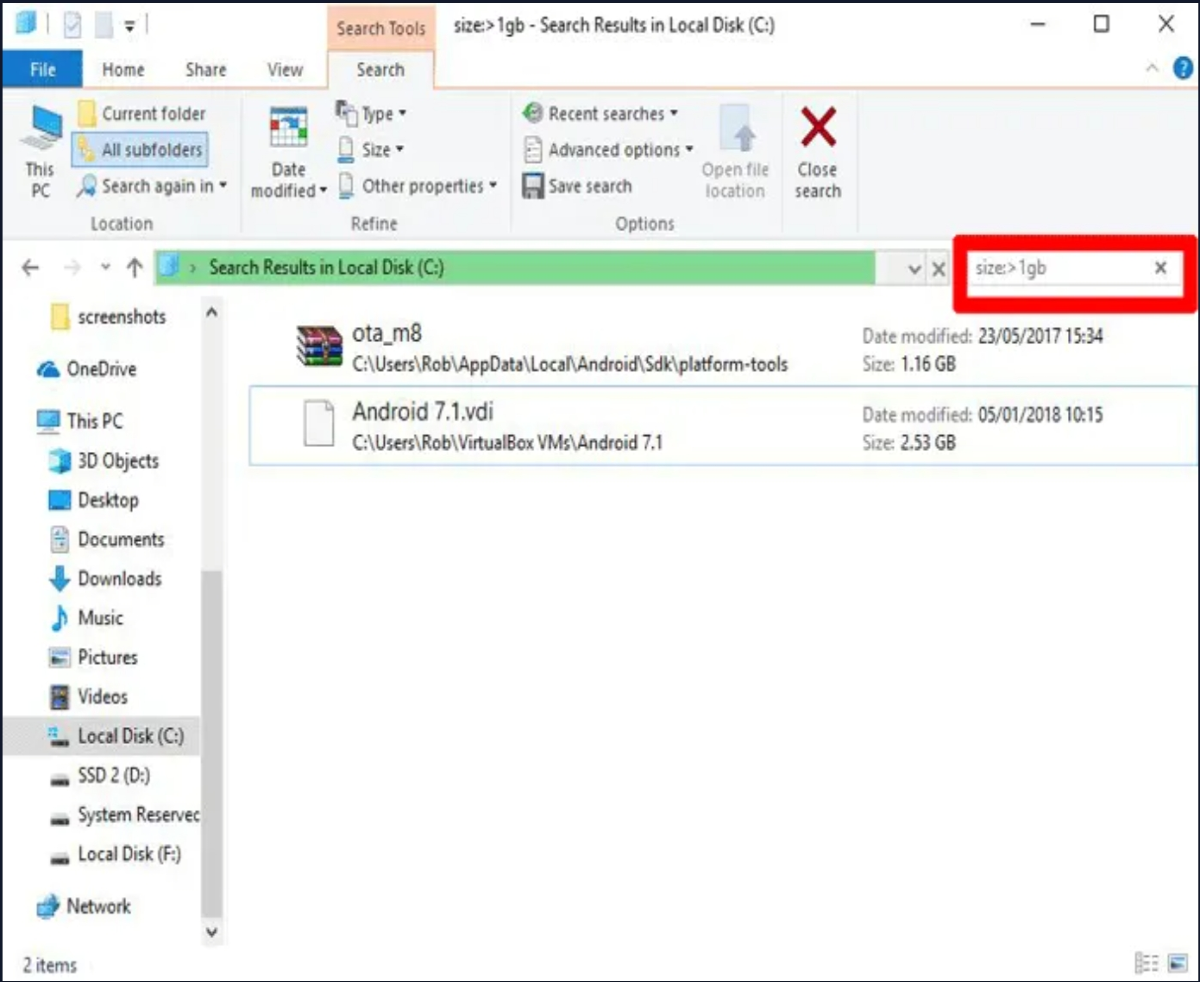Open Recent searches dropdown
Viewport: 1200px width, 982px height.
click(x=600, y=114)
